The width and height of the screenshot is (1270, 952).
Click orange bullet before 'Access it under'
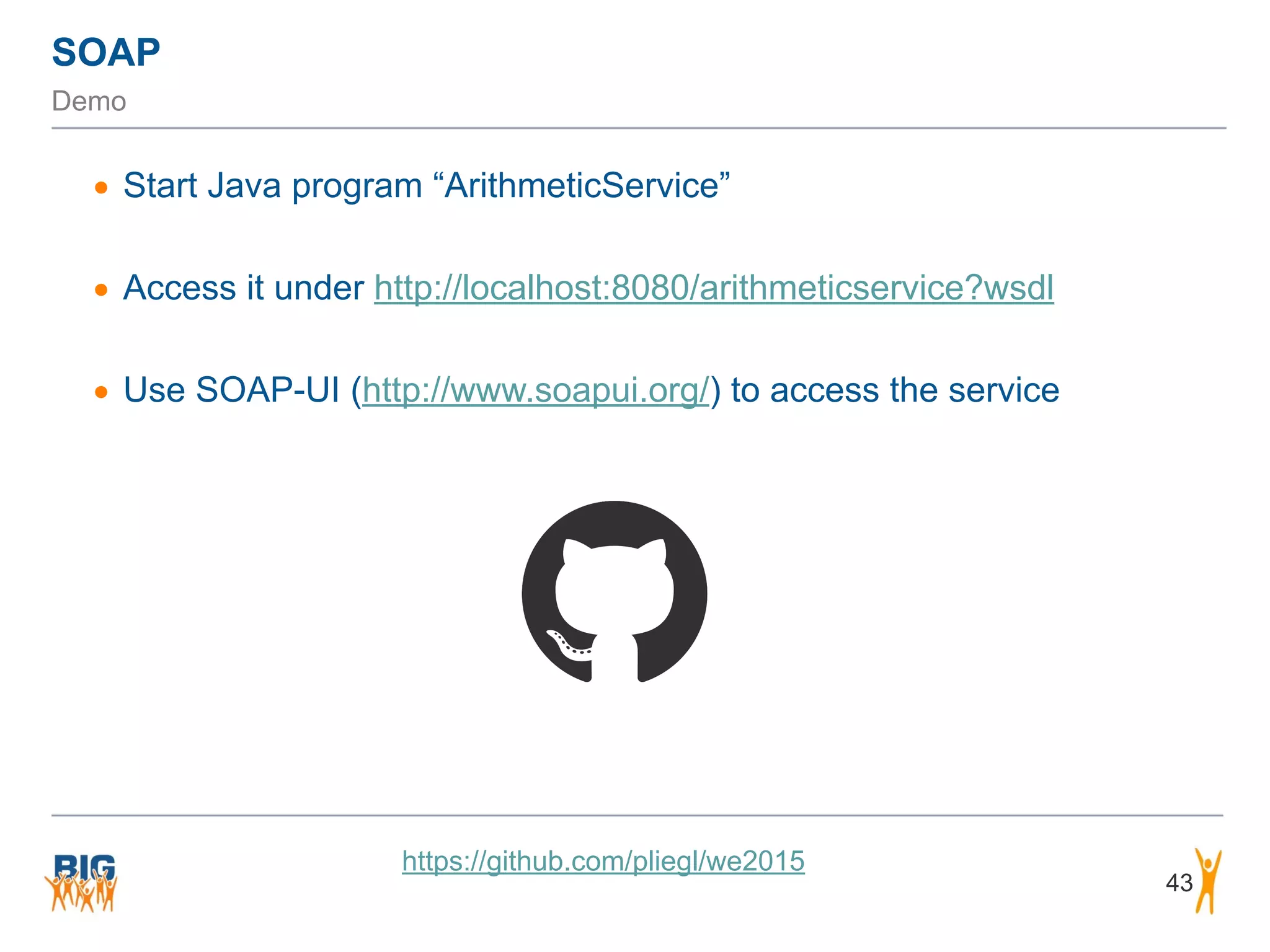coord(101,289)
